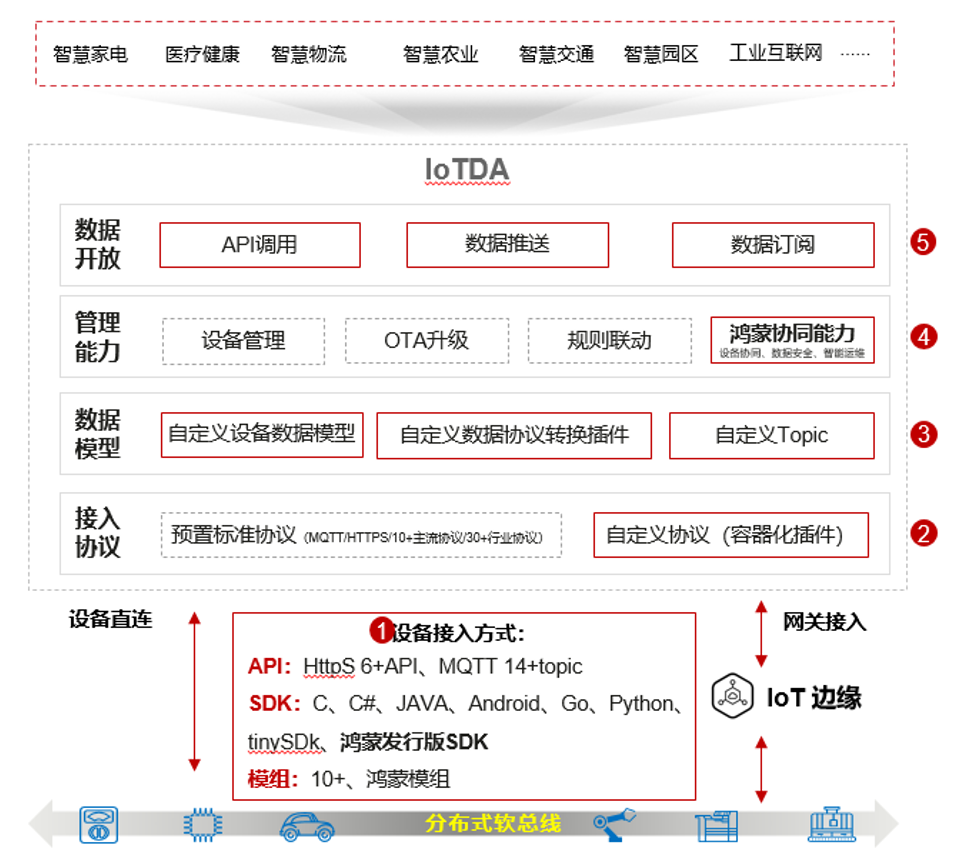Select 自定义数据协议转换插件 box
Image resolution: width=959 pixels, height=867 pixels.
coord(514,435)
